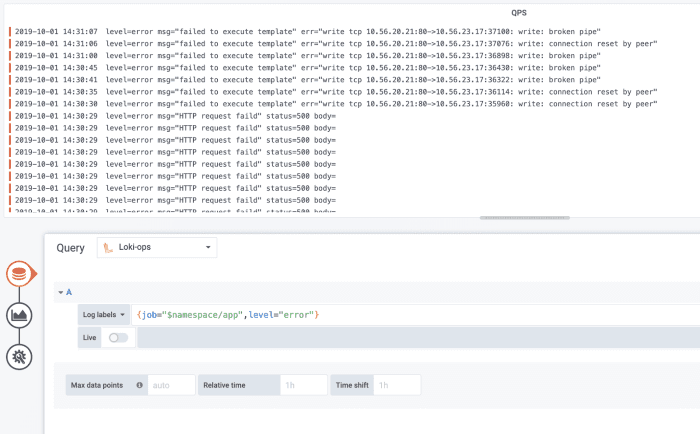
Task: Open the Loki-ops data source dropdown
Action: [x=157, y=247]
